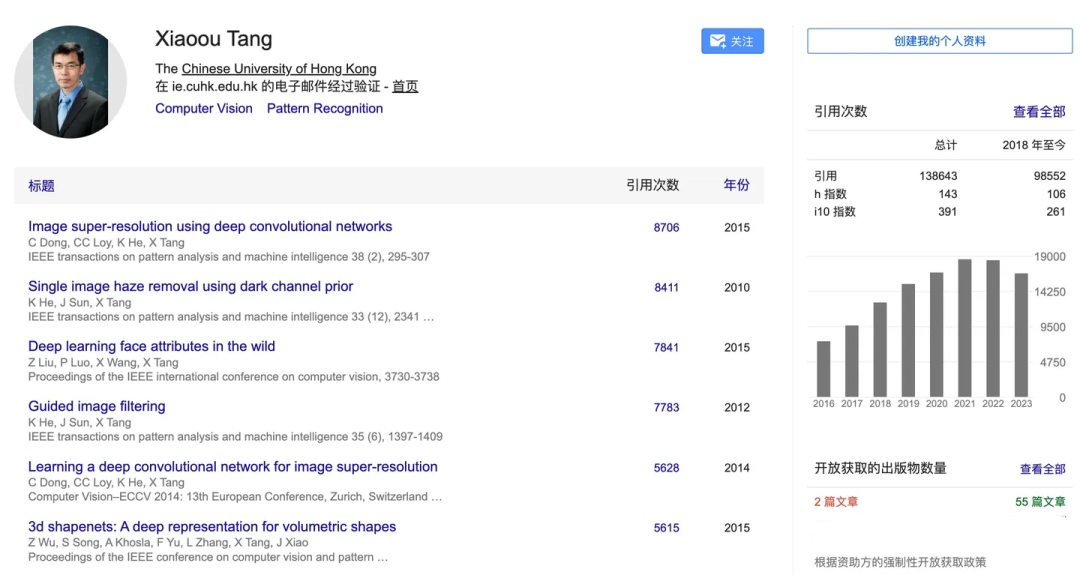1080x575 pixels.
Task: Sort publications by 标题 column header
Action: pyautogui.click(x=41, y=185)
